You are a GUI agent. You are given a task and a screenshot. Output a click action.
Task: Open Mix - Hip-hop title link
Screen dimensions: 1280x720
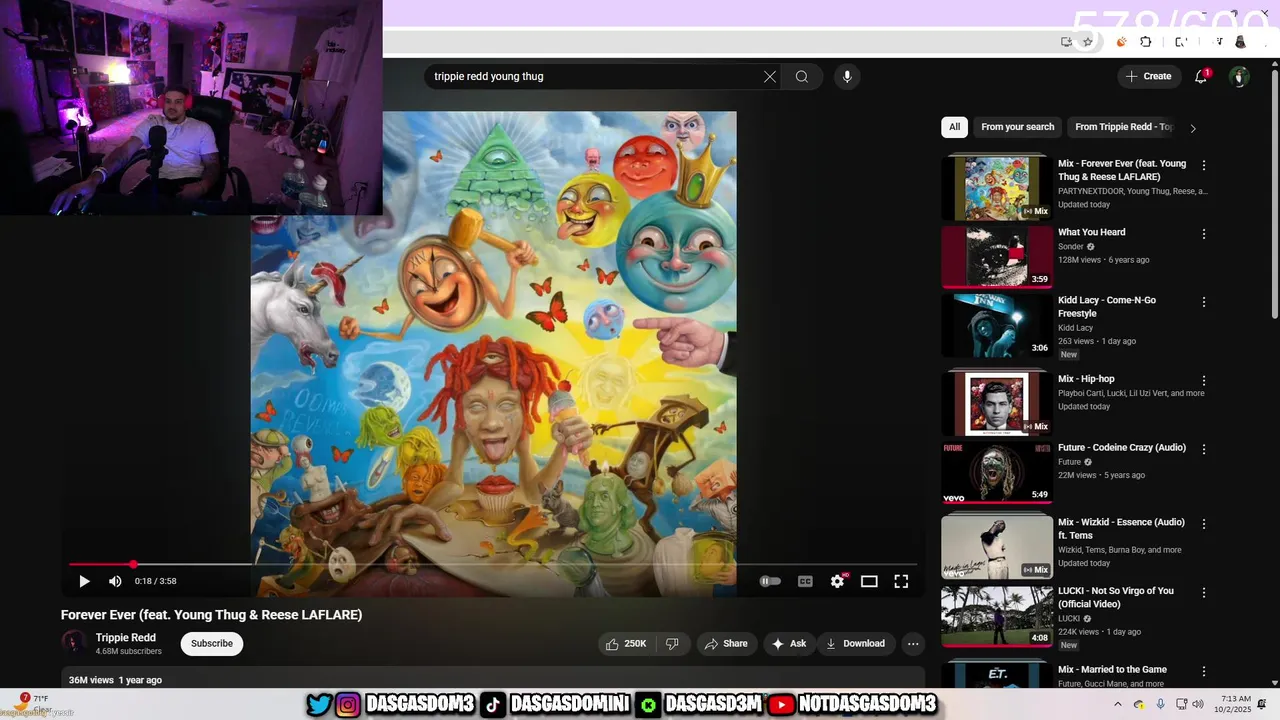pyautogui.click(x=1086, y=379)
